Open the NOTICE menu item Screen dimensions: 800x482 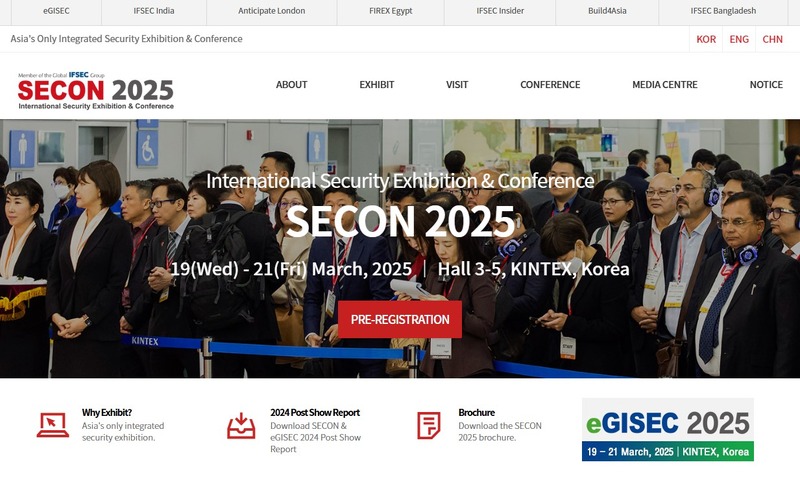[x=766, y=85]
